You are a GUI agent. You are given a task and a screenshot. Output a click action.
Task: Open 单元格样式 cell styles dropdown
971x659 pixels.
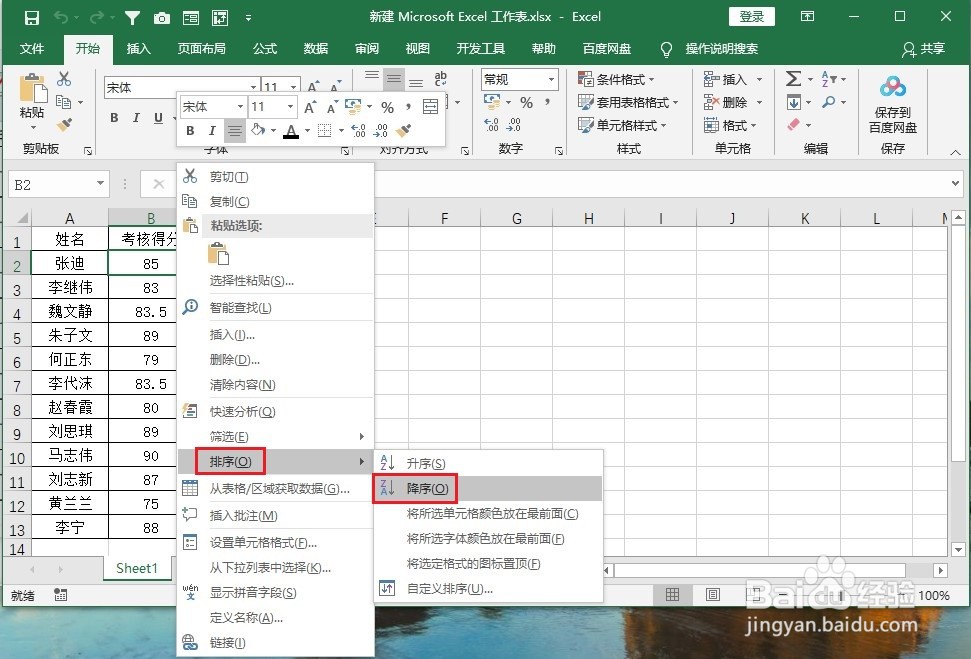[622, 125]
